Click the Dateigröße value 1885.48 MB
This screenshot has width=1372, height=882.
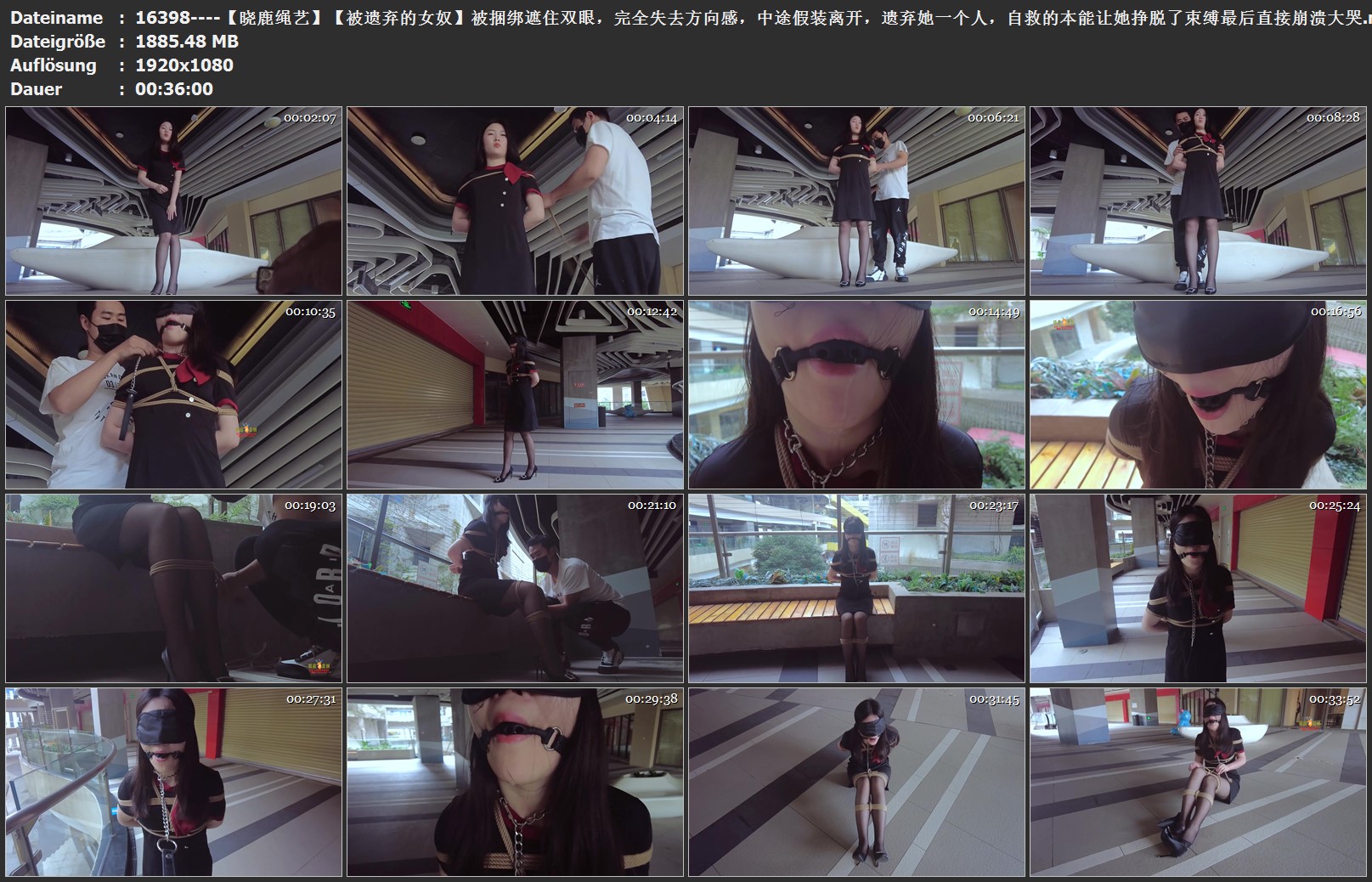[187, 42]
